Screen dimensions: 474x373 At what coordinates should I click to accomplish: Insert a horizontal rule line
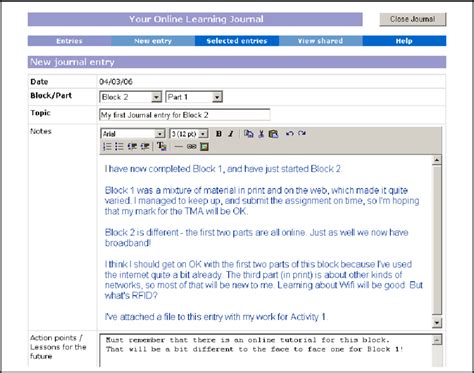pyautogui.click(x=179, y=146)
